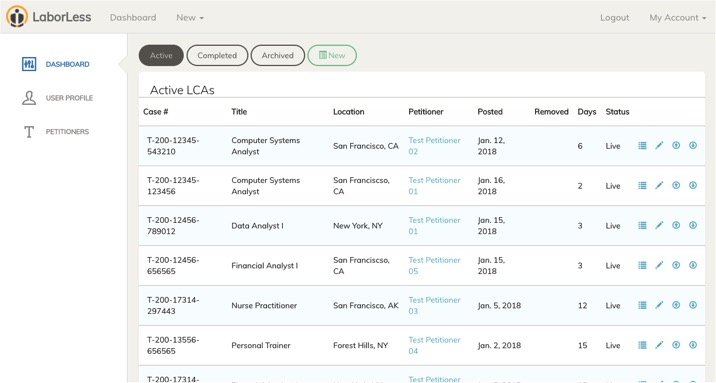
Task: Go to Dashboard in the top navbar
Action: pos(133,17)
